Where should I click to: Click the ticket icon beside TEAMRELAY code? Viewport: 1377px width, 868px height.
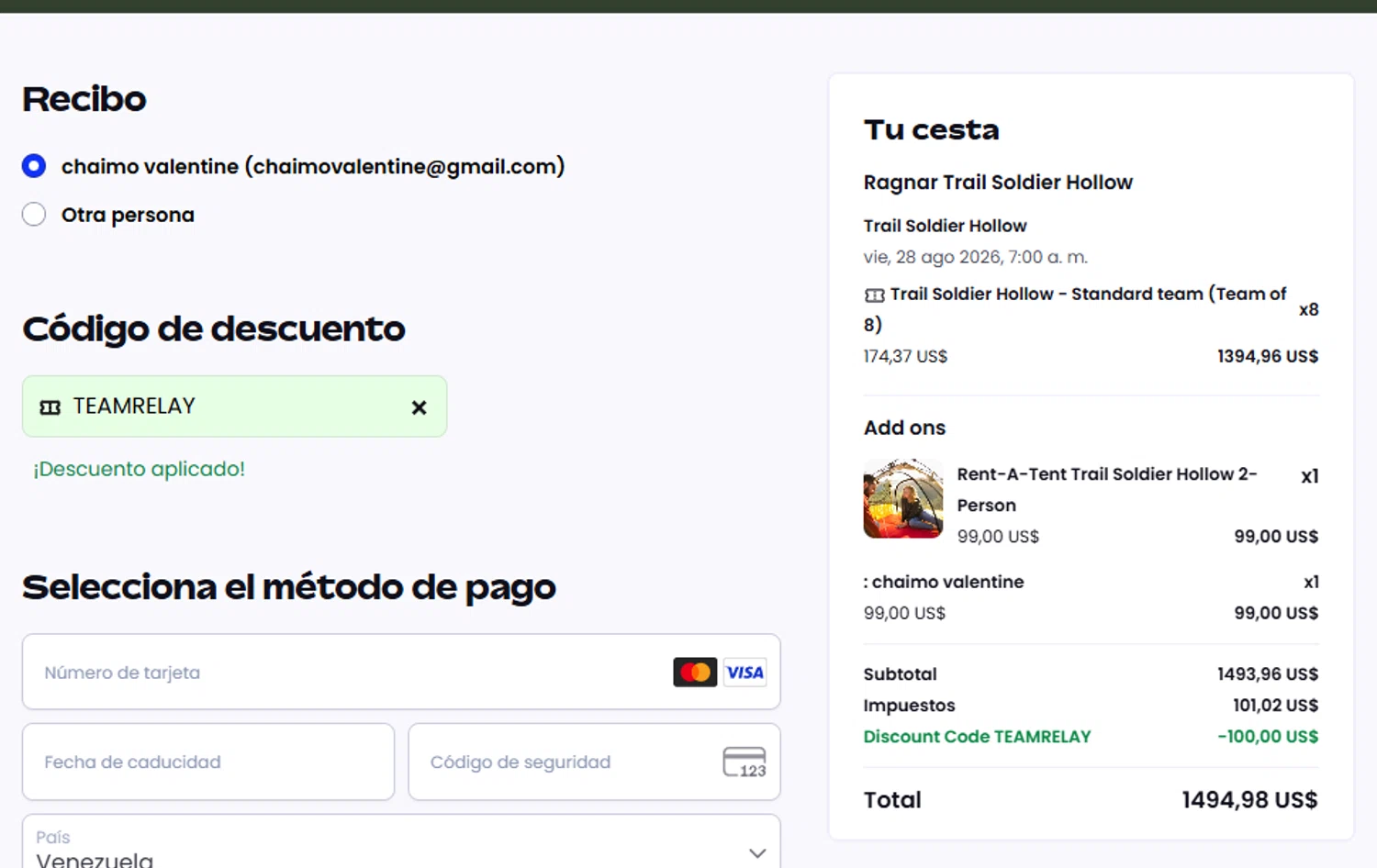coord(50,407)
